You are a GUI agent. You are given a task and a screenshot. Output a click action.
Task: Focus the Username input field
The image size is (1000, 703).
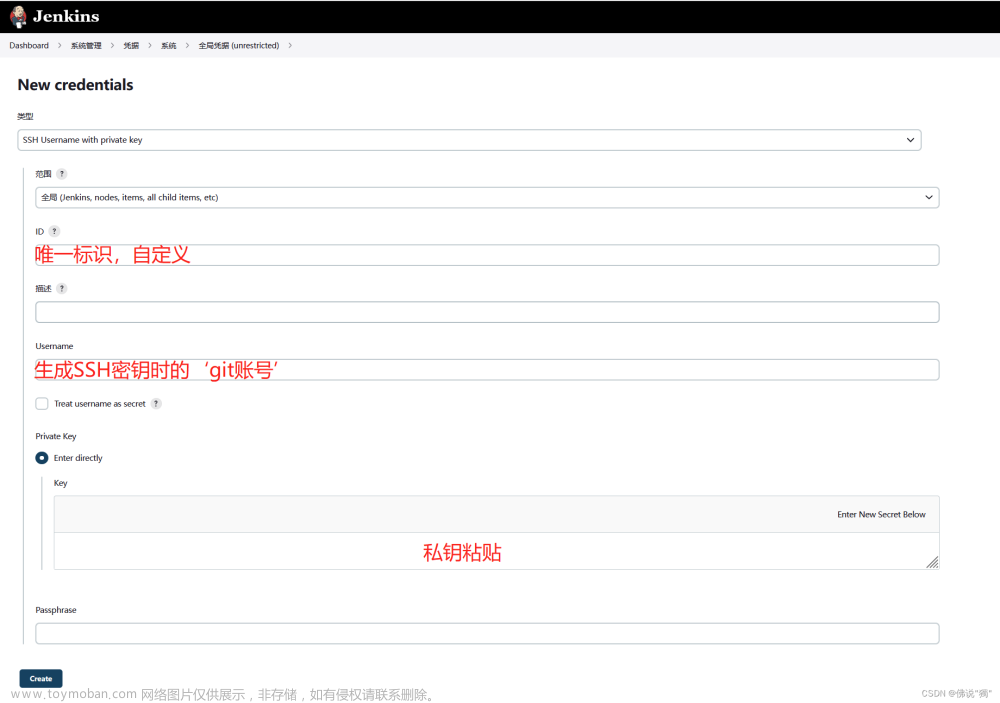(x=487, y=370)
